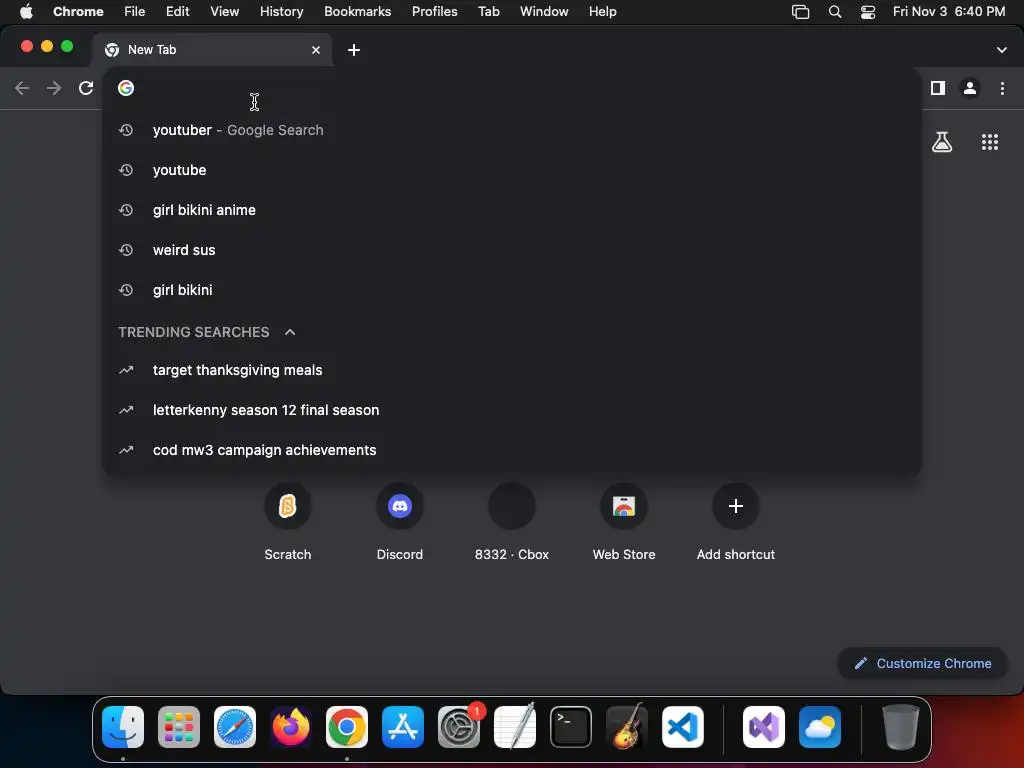1024x768 pixels.
Task: Click the date and time in the menu bar
Action: [x=949, y=12]
